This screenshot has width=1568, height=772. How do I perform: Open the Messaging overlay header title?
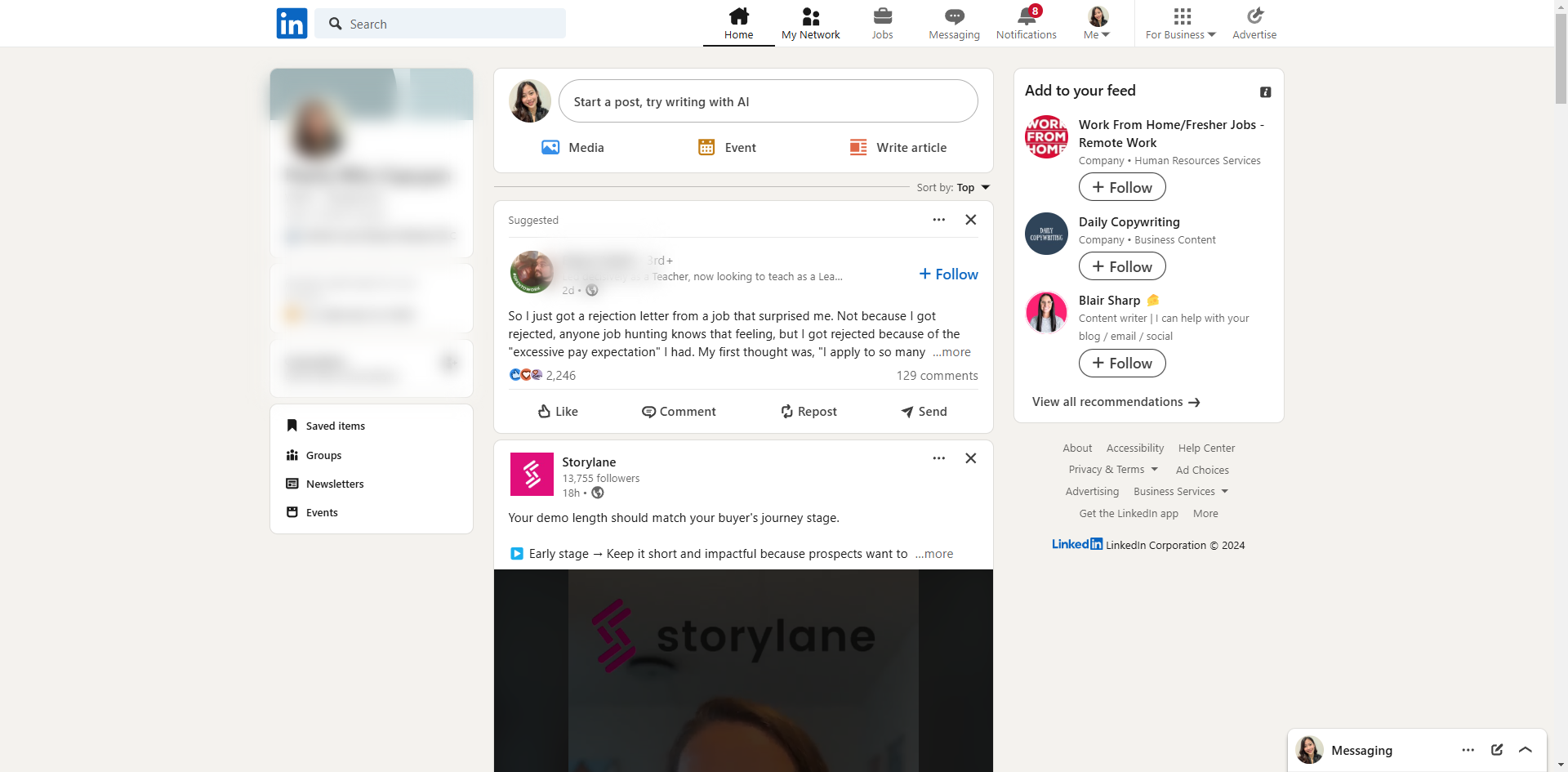pos(1361,751)
